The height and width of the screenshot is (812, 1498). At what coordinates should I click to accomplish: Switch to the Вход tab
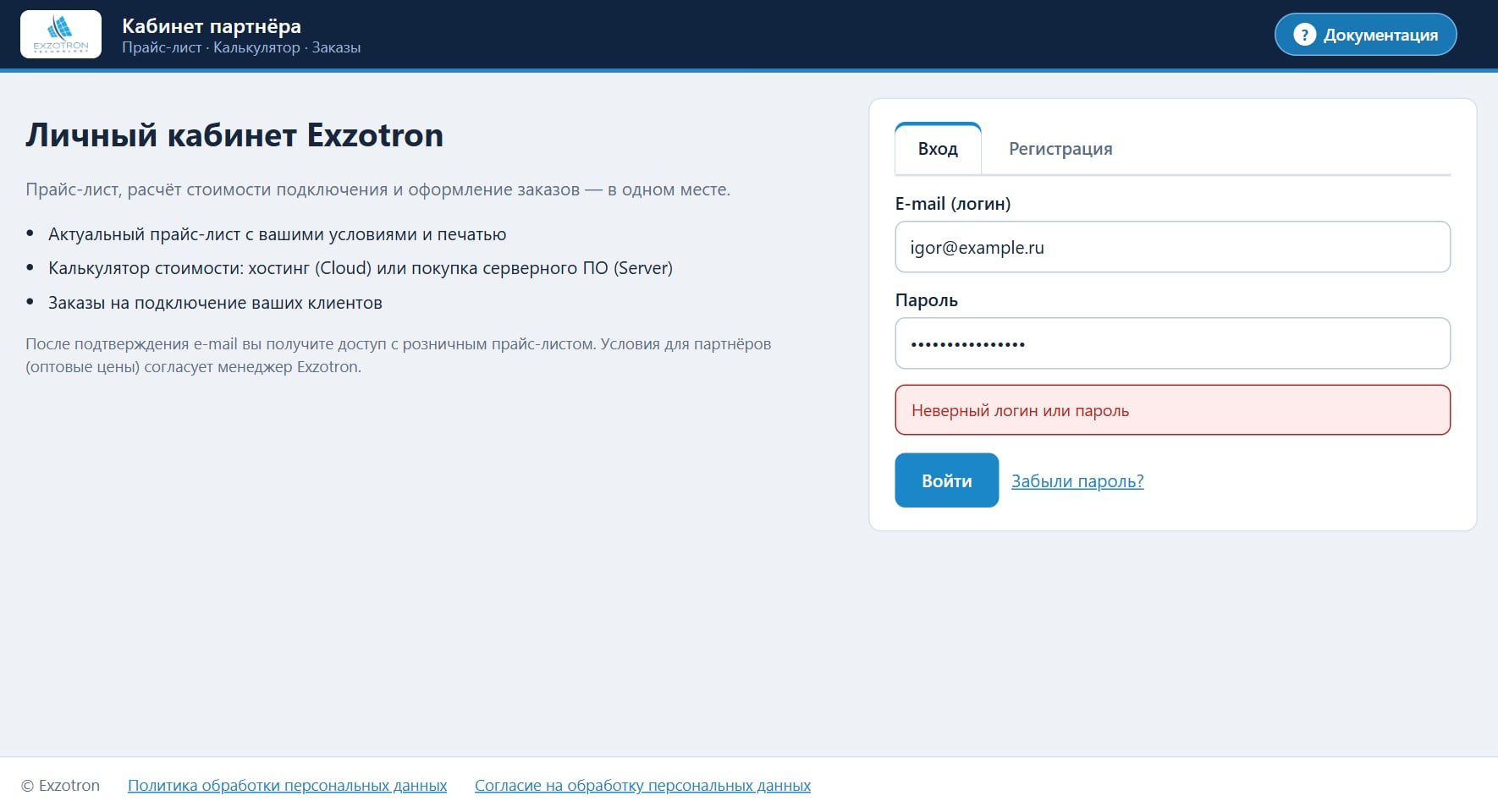(938, 149)
